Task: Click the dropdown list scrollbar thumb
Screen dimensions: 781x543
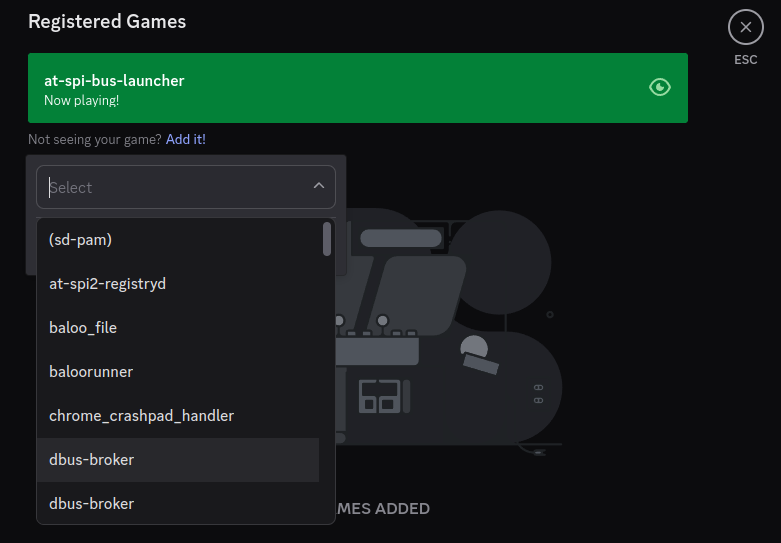Action: (x=327, y=239)
